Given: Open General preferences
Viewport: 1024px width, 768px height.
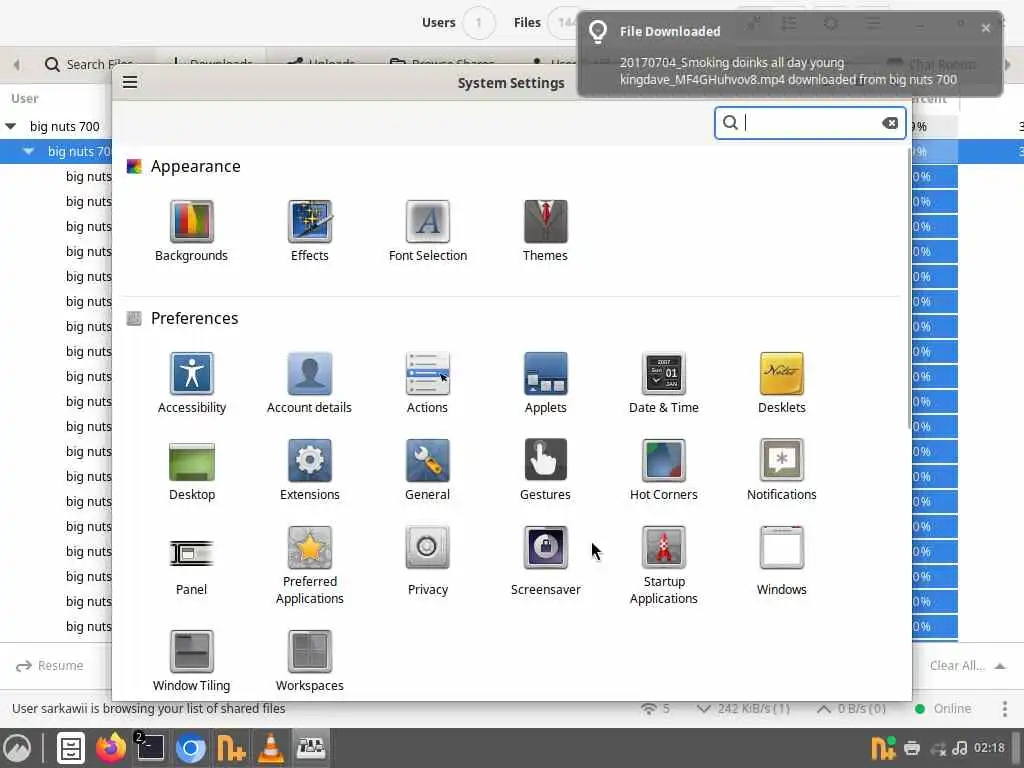Looking at the screenshot, I should 428,470.
